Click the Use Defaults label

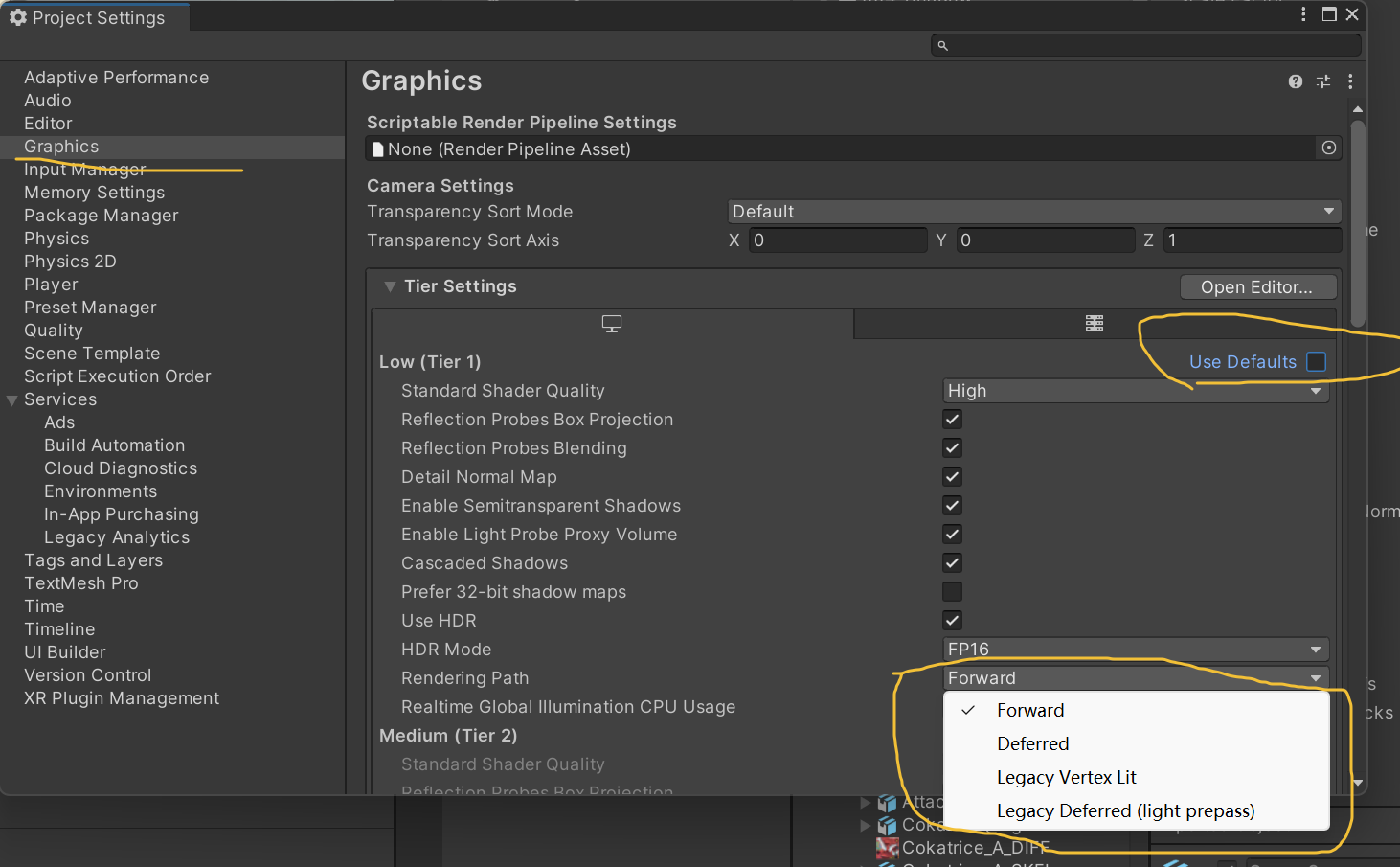[1242, 361]
